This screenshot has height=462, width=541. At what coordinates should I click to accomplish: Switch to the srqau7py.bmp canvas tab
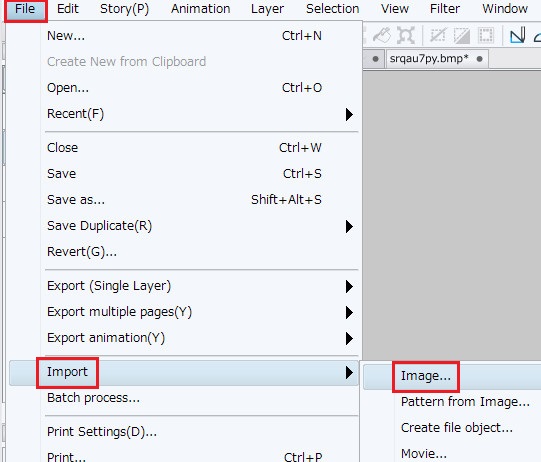pos(429,59)
